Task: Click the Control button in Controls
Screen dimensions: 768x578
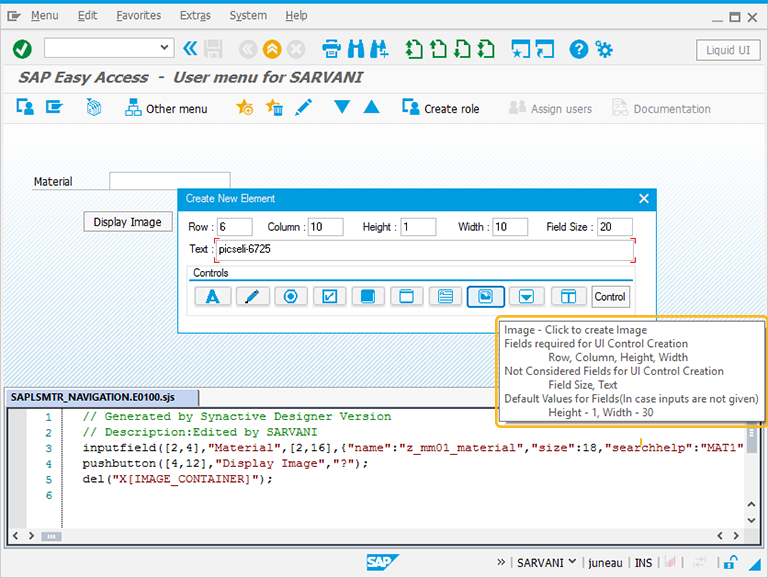Action: pos(610,296)
